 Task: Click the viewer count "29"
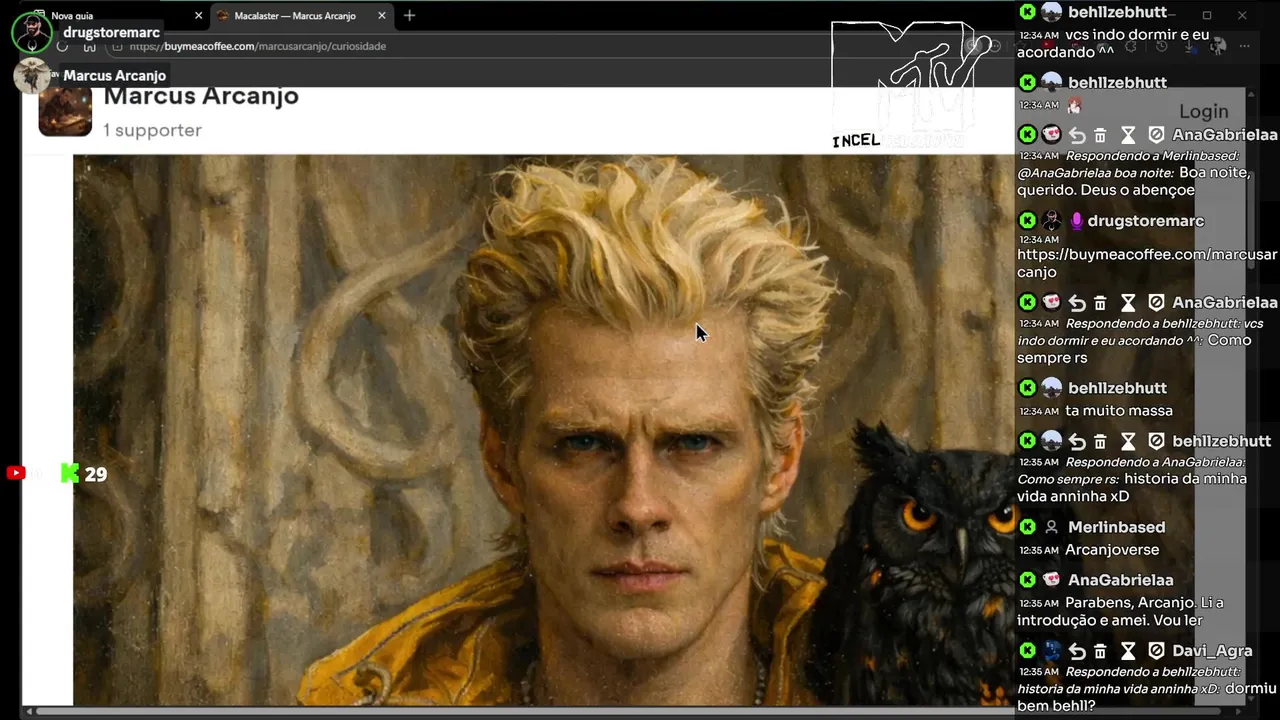click(x=96, y=475)
